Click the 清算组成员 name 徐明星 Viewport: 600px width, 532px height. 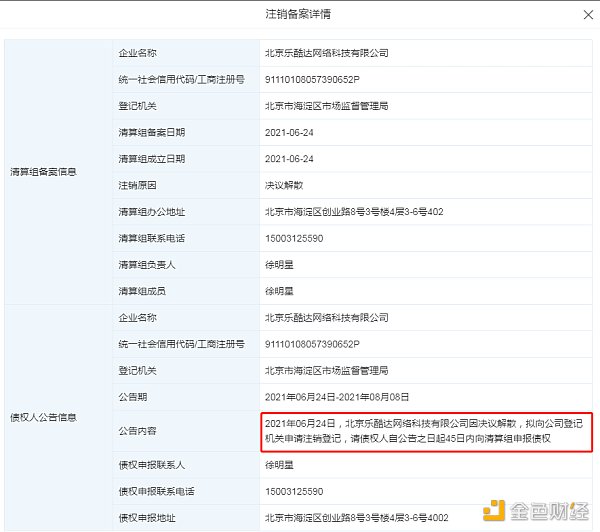(x=279, y=291)
